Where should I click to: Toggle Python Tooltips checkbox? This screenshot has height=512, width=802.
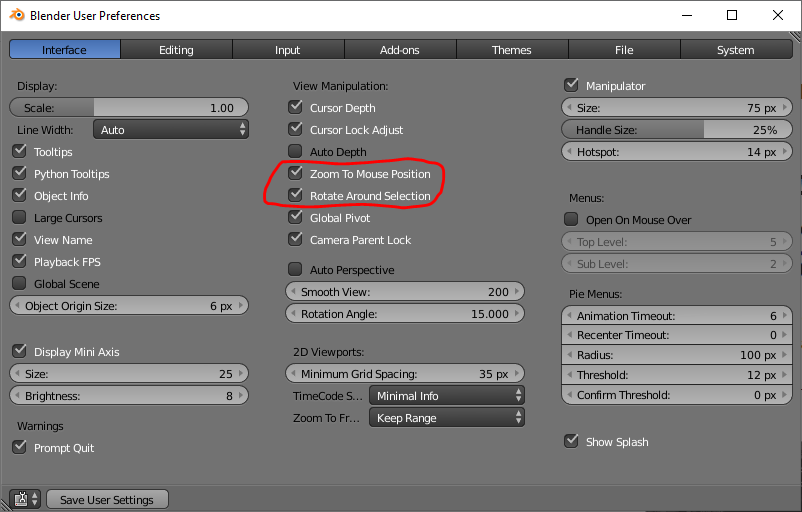click(x=19, y=173)
